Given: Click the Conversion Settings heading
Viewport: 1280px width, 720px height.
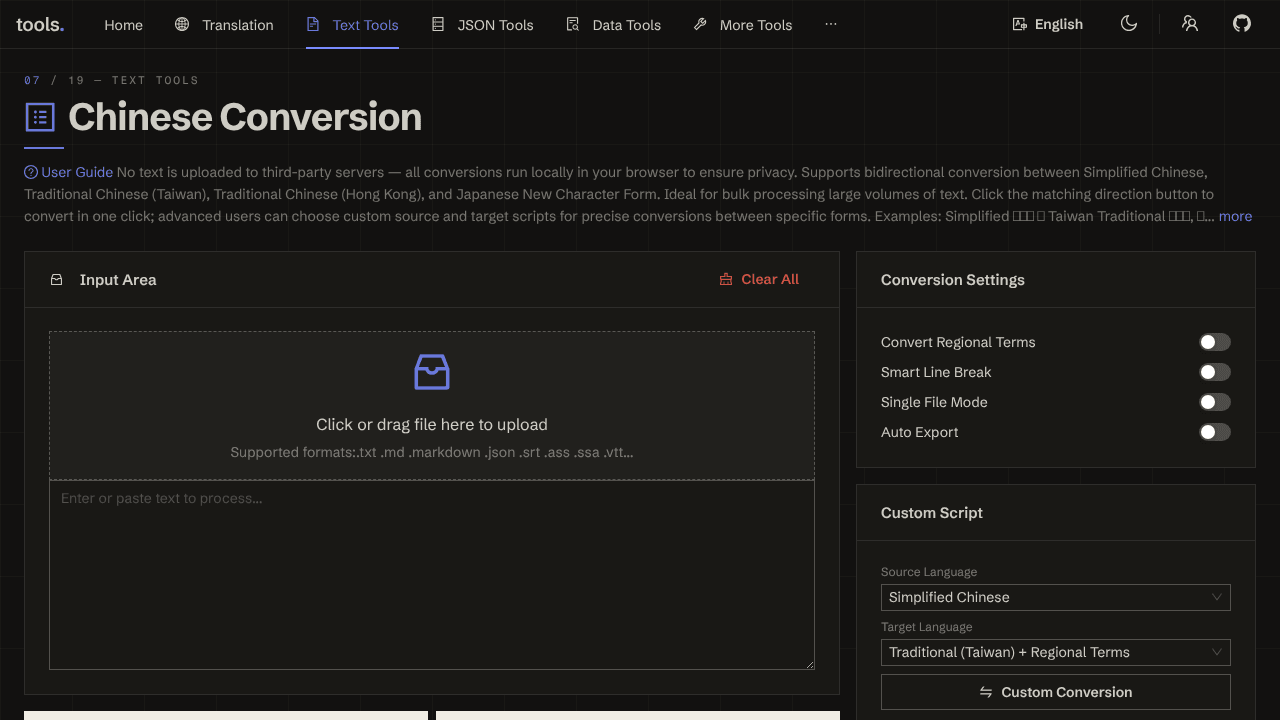Looking at the screenshot, I should pos(953,280).
